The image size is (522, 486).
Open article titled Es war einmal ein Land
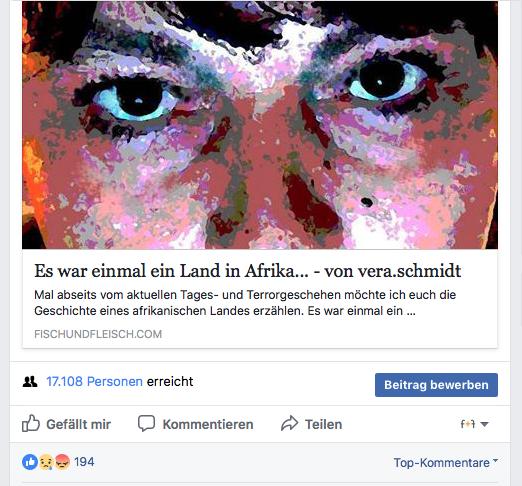tap(247, 271)
